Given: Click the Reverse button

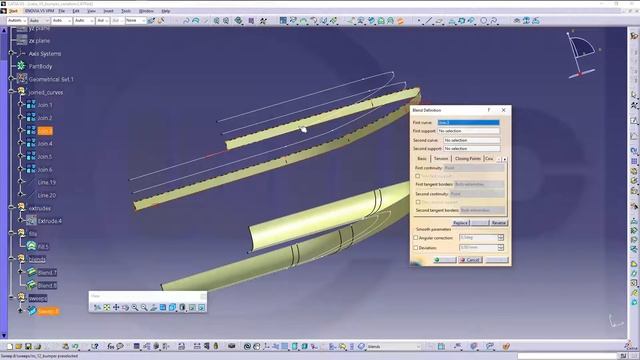Looking at the screenshot, I should coord(498,223).
